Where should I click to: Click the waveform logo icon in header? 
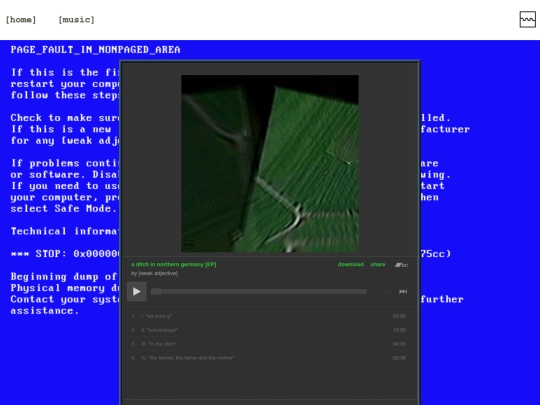click(527, 19)
